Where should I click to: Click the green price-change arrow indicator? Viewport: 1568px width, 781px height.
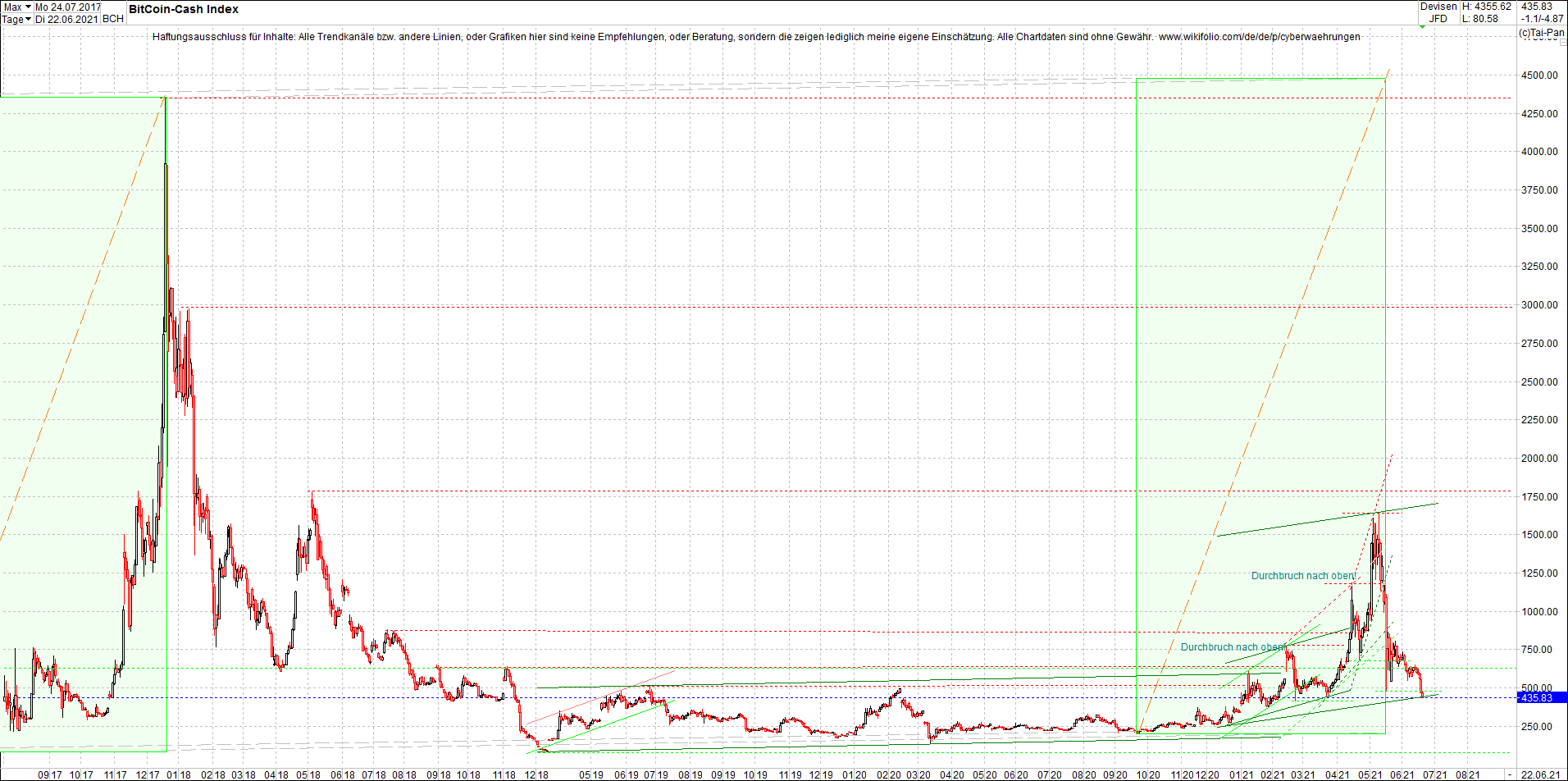click(x=1422, y=27)
